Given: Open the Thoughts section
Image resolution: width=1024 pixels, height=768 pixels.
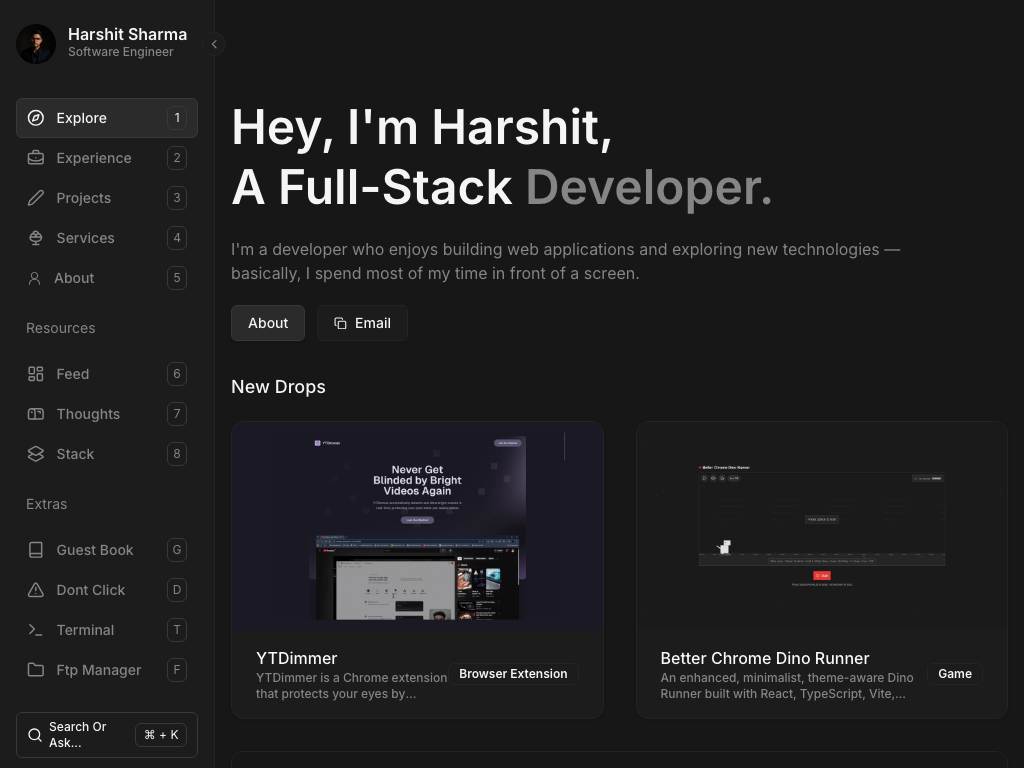Looking at the screenshot, I should click(x=88, y=414).
